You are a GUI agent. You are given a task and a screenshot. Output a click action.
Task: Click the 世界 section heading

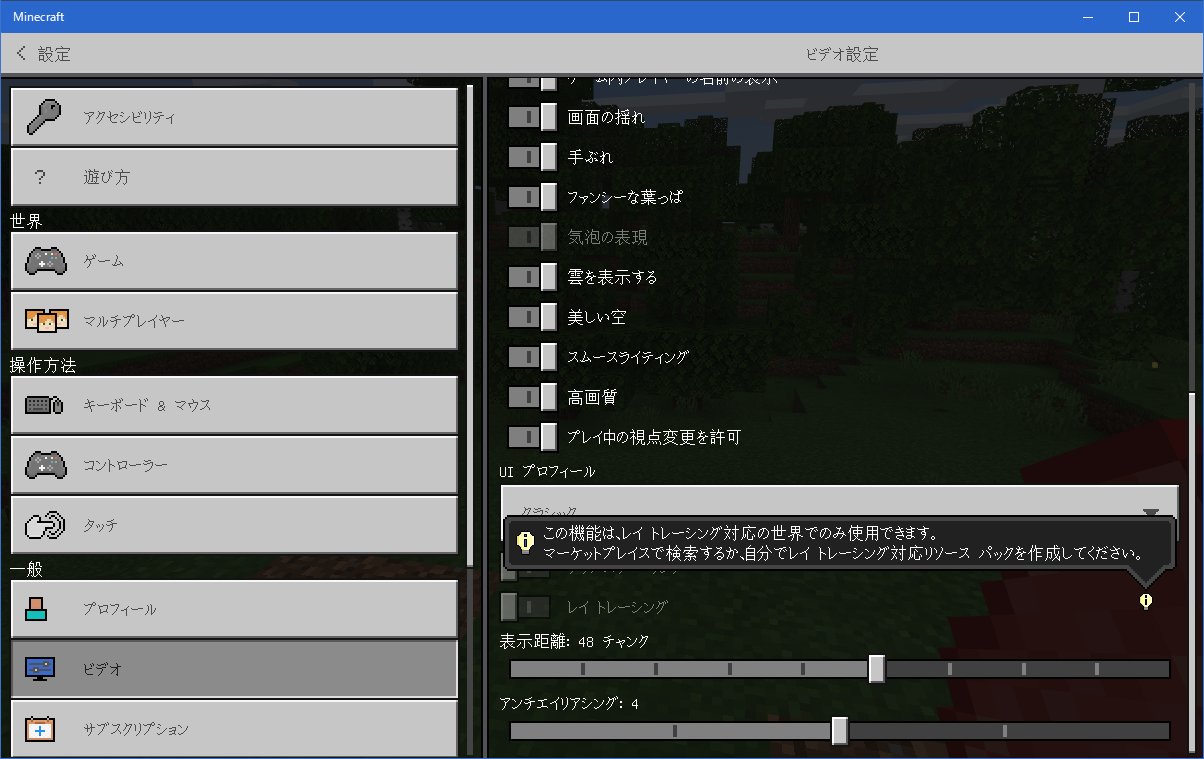[x=26, y=220]
